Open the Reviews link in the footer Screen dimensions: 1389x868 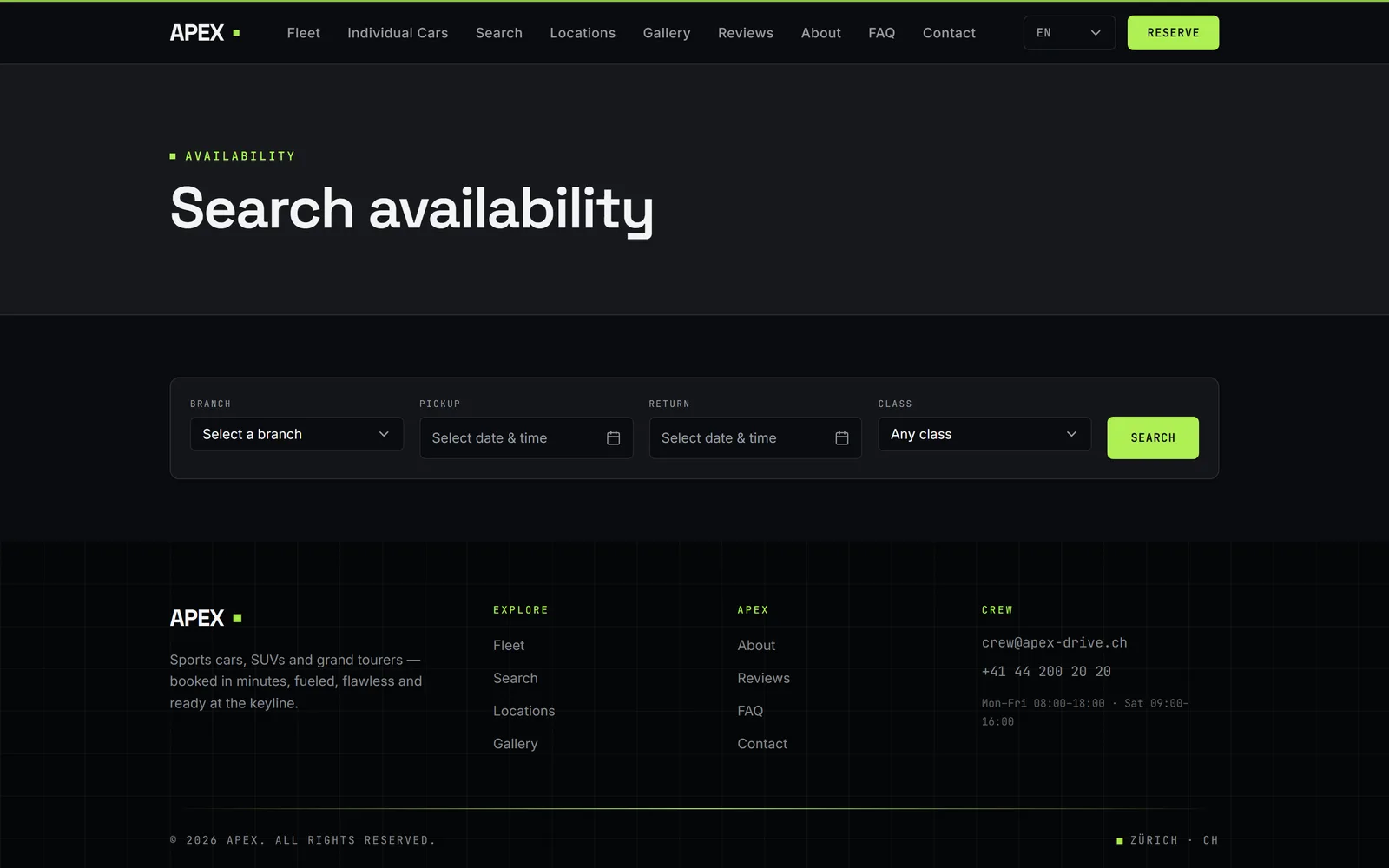pos(764,679)
